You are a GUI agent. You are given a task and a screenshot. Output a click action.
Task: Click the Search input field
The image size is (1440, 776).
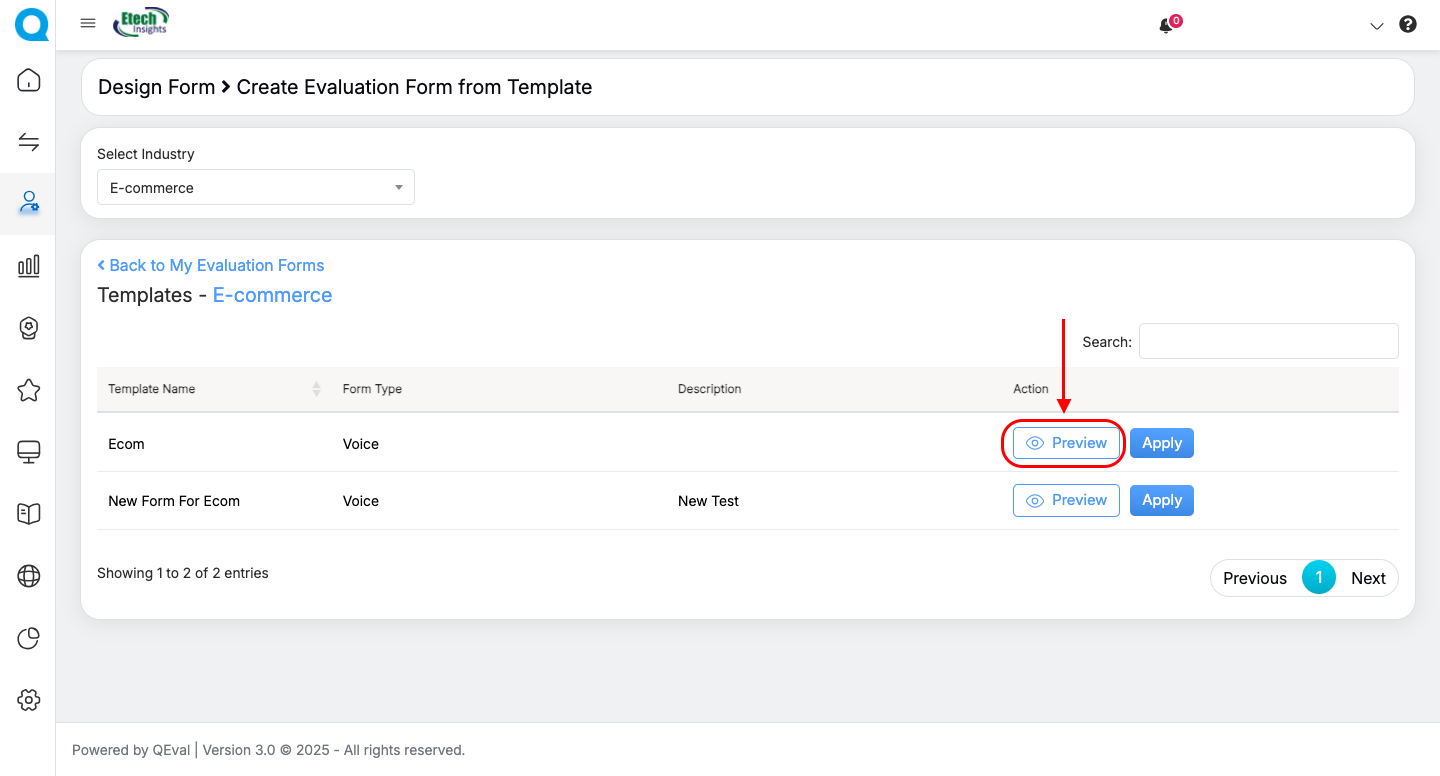coord(1268,341)
